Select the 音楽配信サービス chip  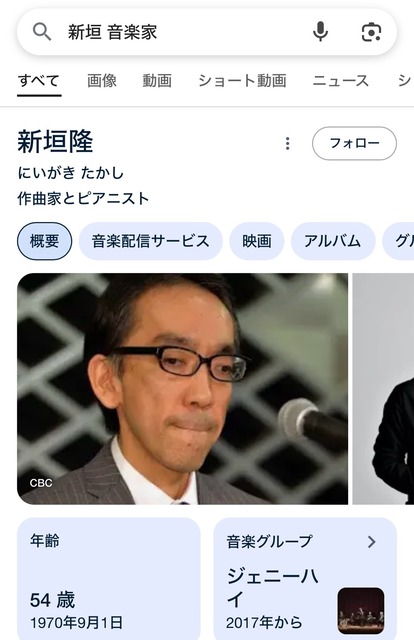click(x=150, y=241)
